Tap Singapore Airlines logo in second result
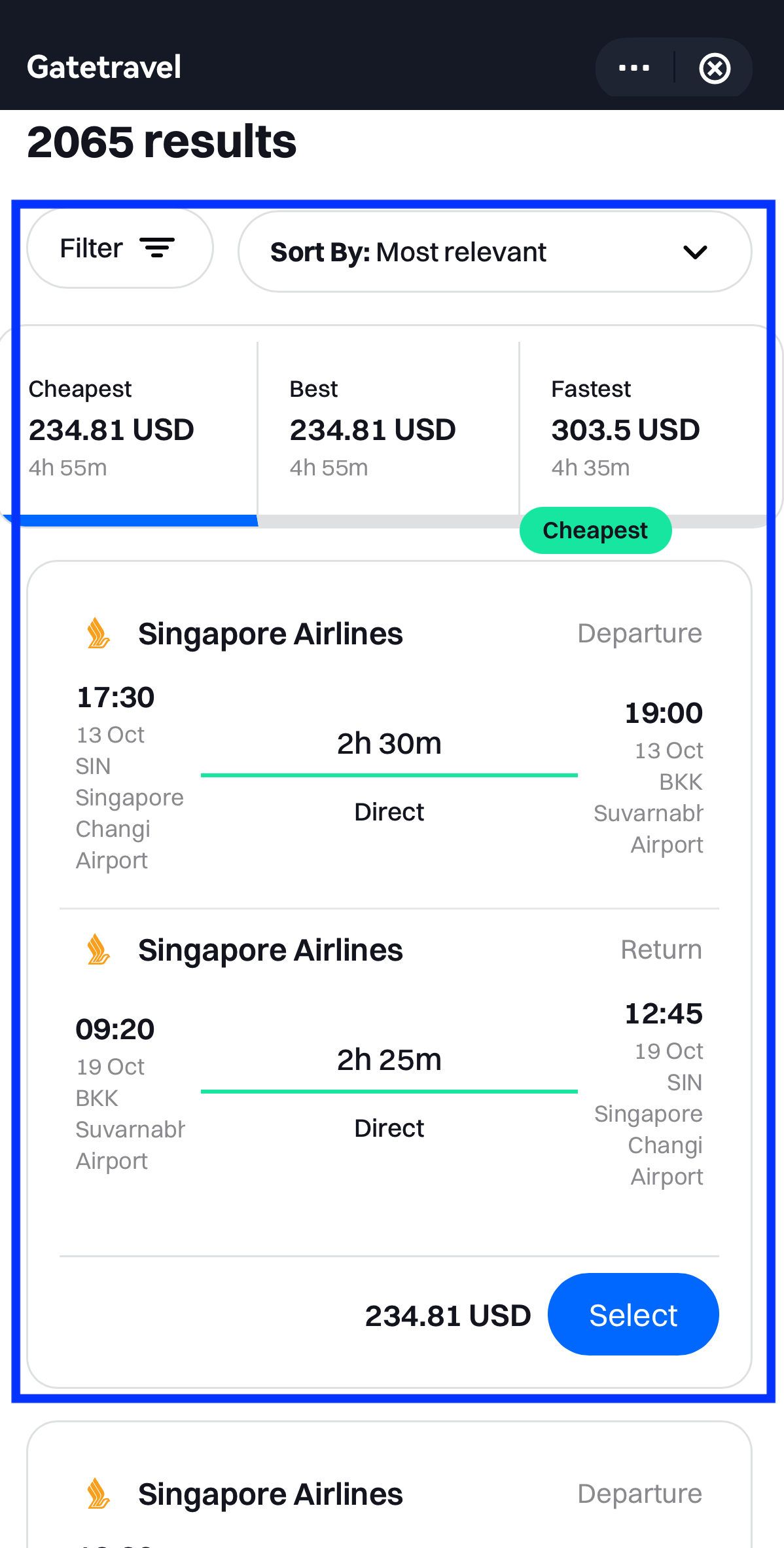The height and width of the screenshot is (1548, 784). (x=98, y=1494)
